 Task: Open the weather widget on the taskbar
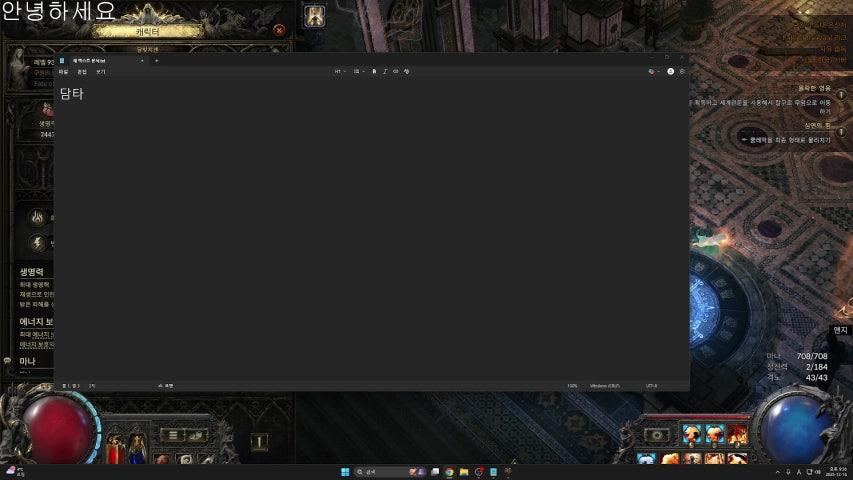pos(14,472)
